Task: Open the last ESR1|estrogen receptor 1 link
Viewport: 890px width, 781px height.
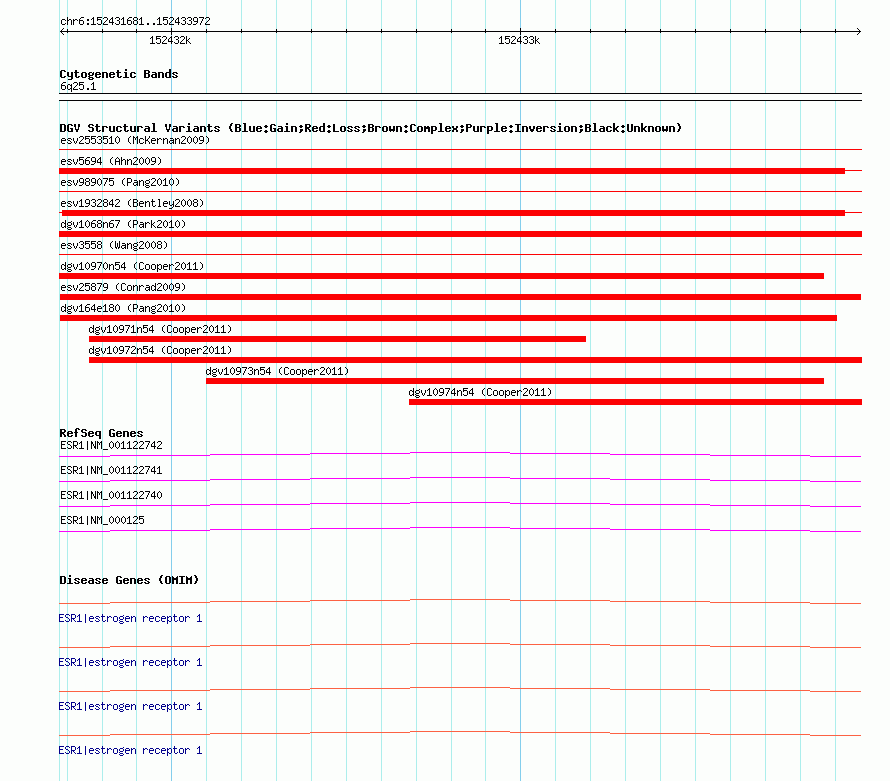Action: click(130, 750)
